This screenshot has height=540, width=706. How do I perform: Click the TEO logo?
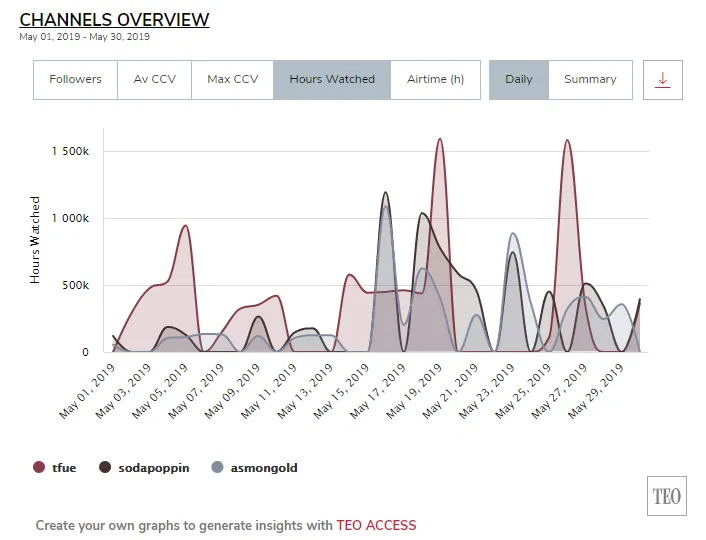coord(667,496)
